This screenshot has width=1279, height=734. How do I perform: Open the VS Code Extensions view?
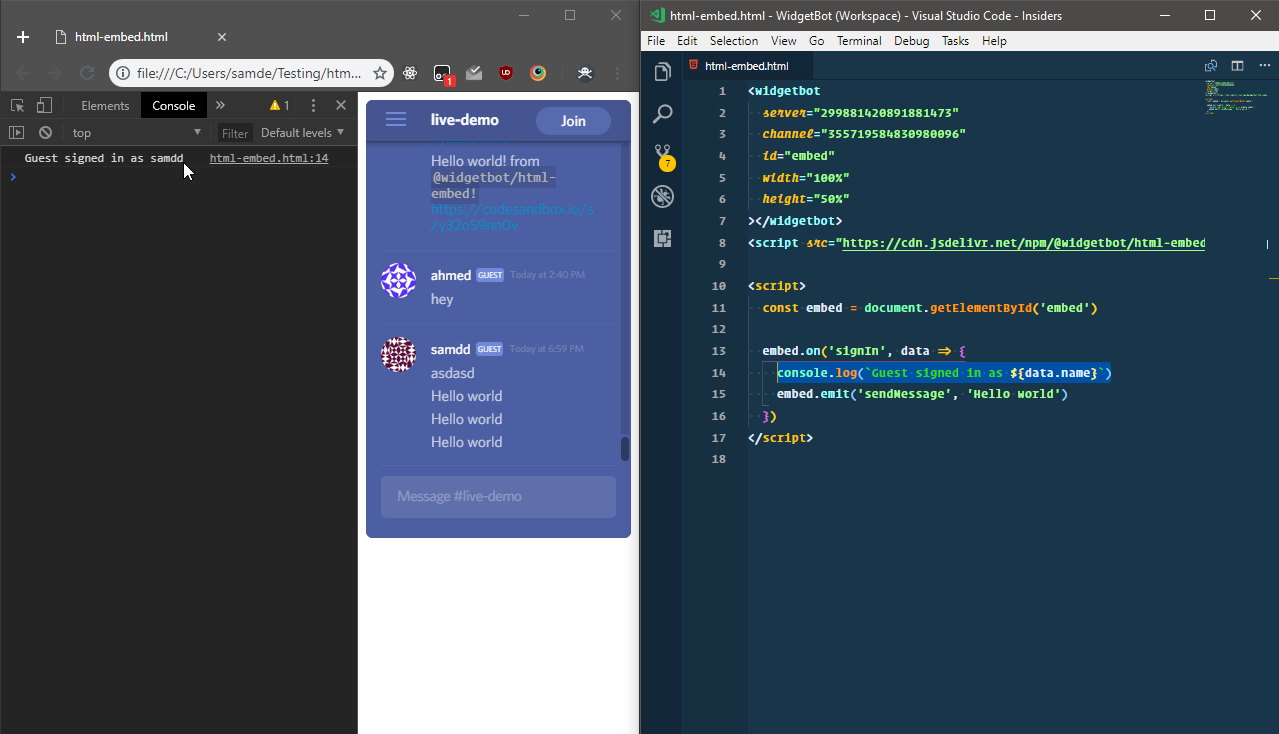[662, 239]
